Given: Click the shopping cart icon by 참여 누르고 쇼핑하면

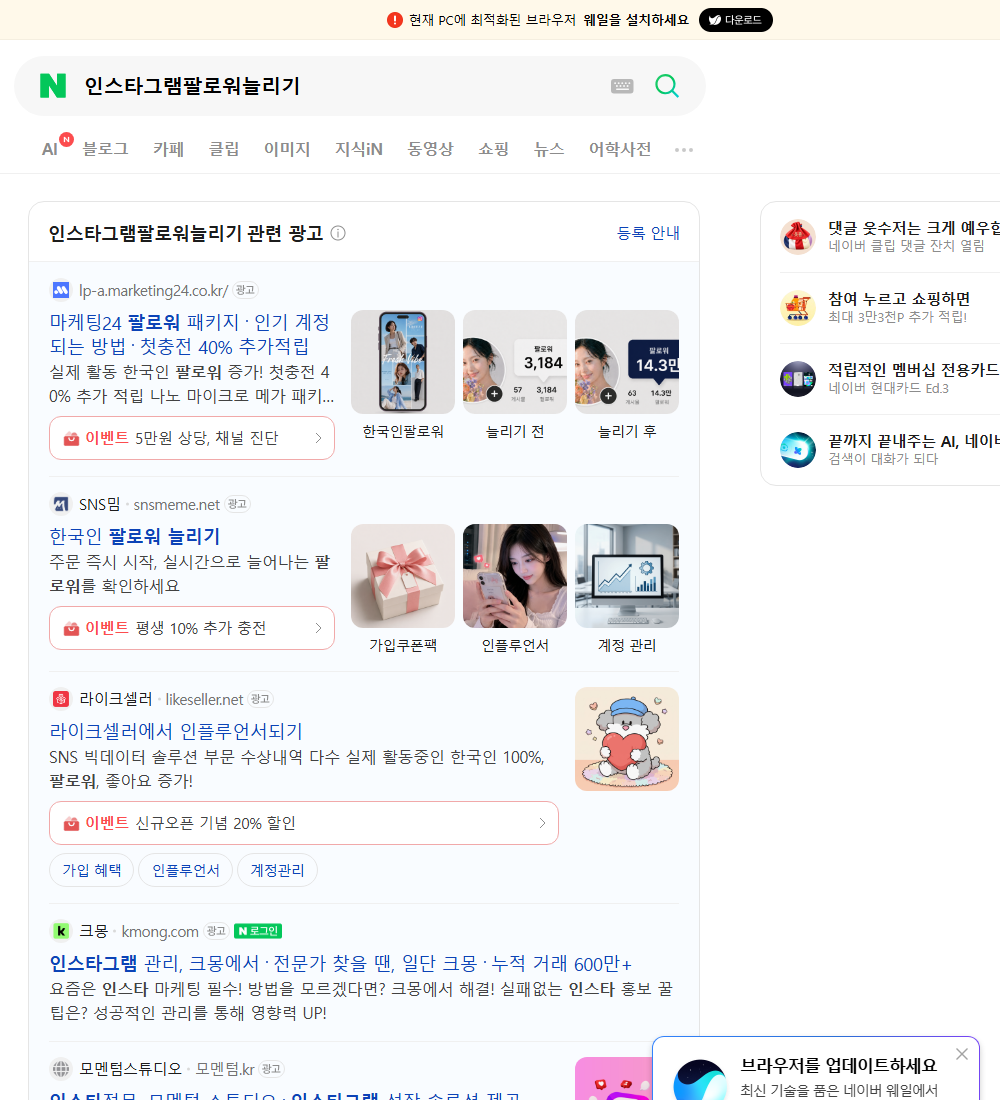Looking at the screenshot, I should pos(798,308).
